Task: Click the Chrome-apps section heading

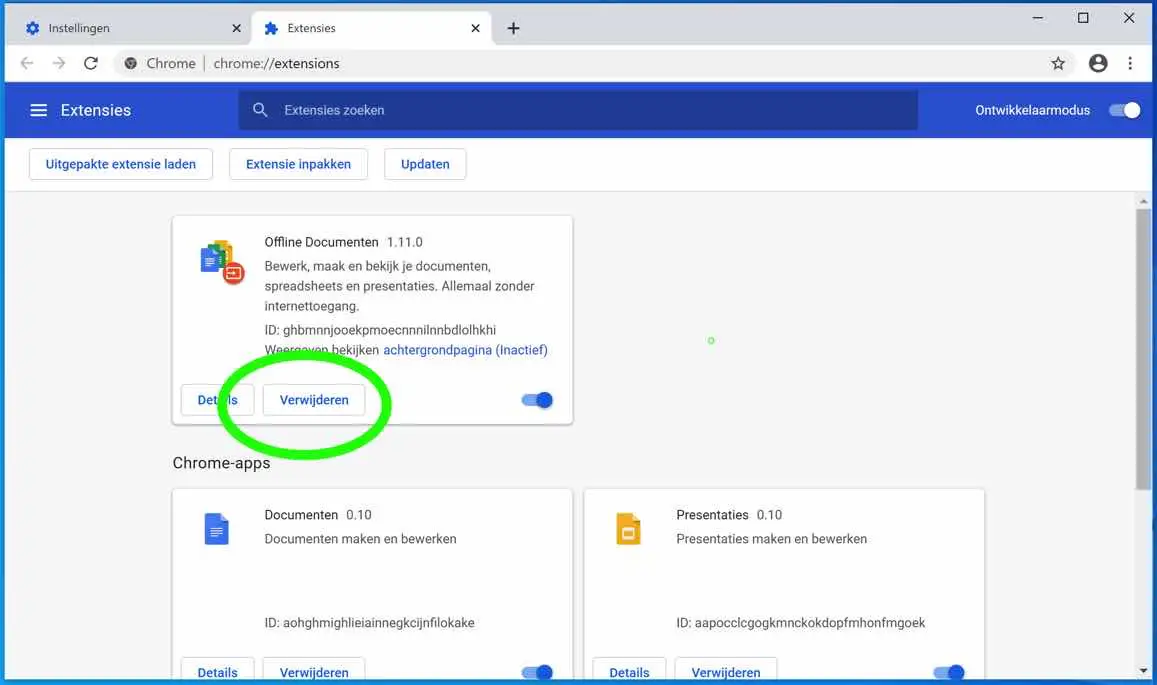Action: 221,463
